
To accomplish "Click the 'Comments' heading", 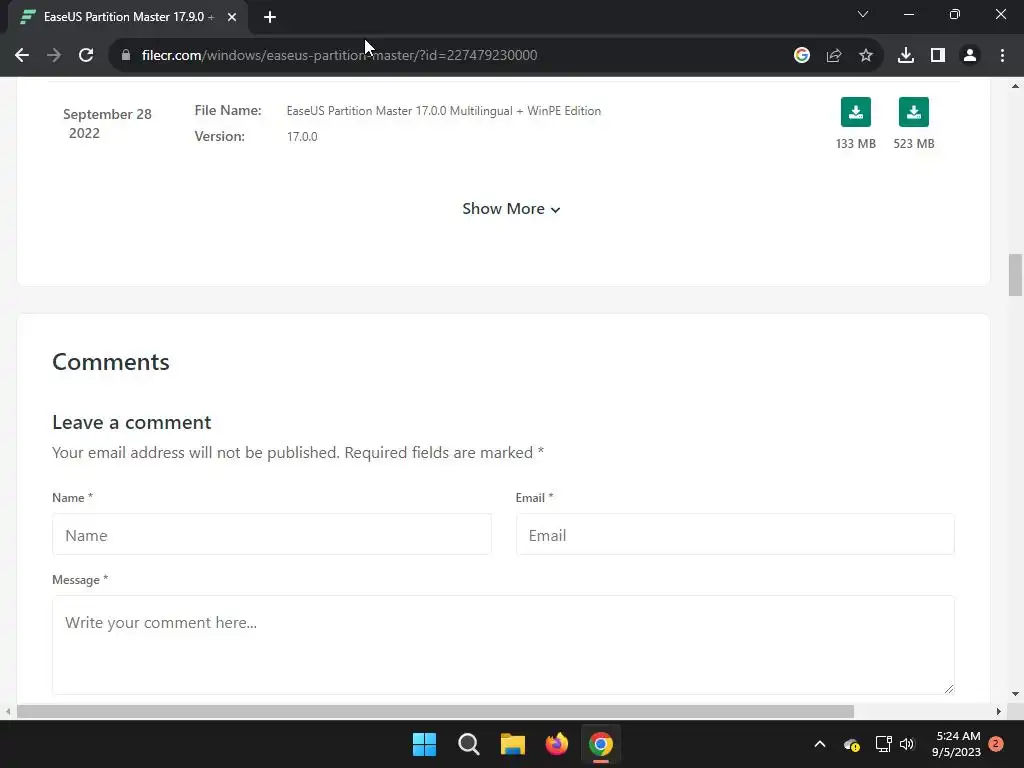I will coord(111,362).
